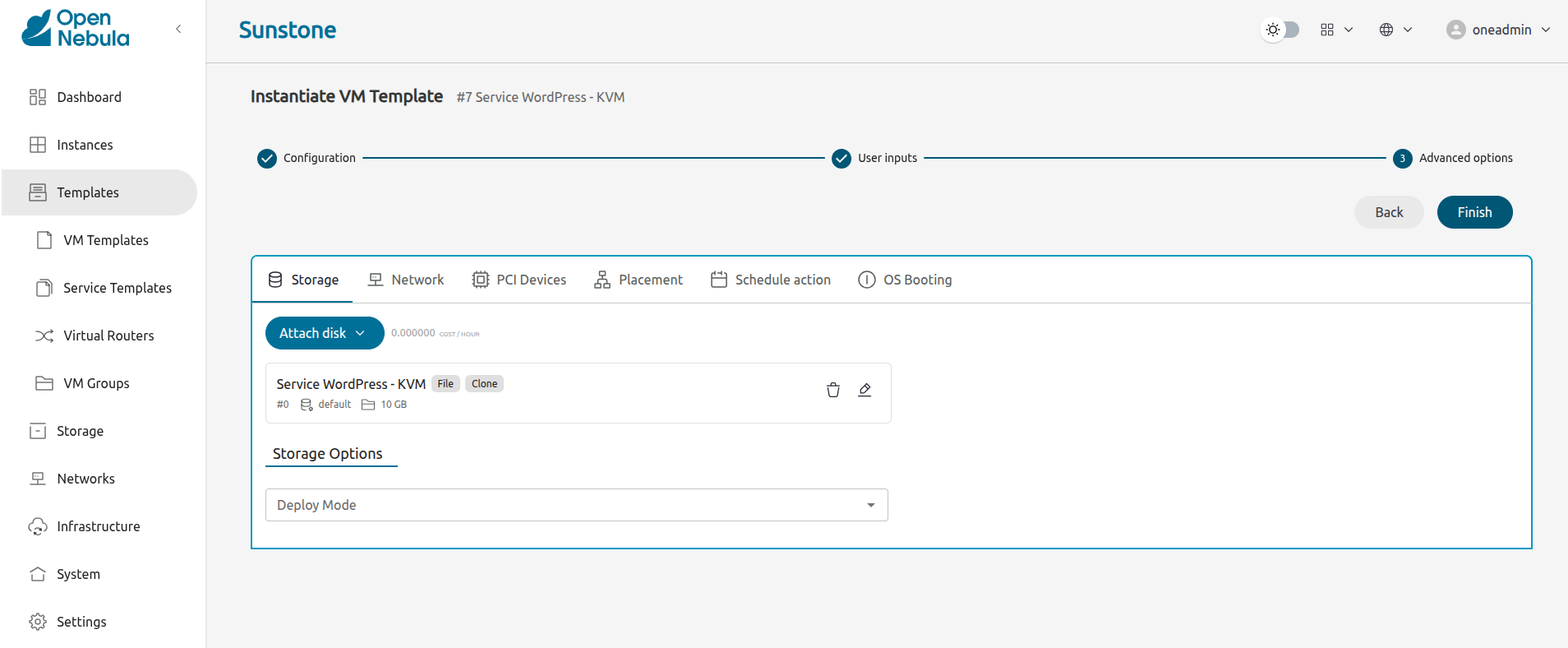Switch to the Network tab

(x=406, y=280)
